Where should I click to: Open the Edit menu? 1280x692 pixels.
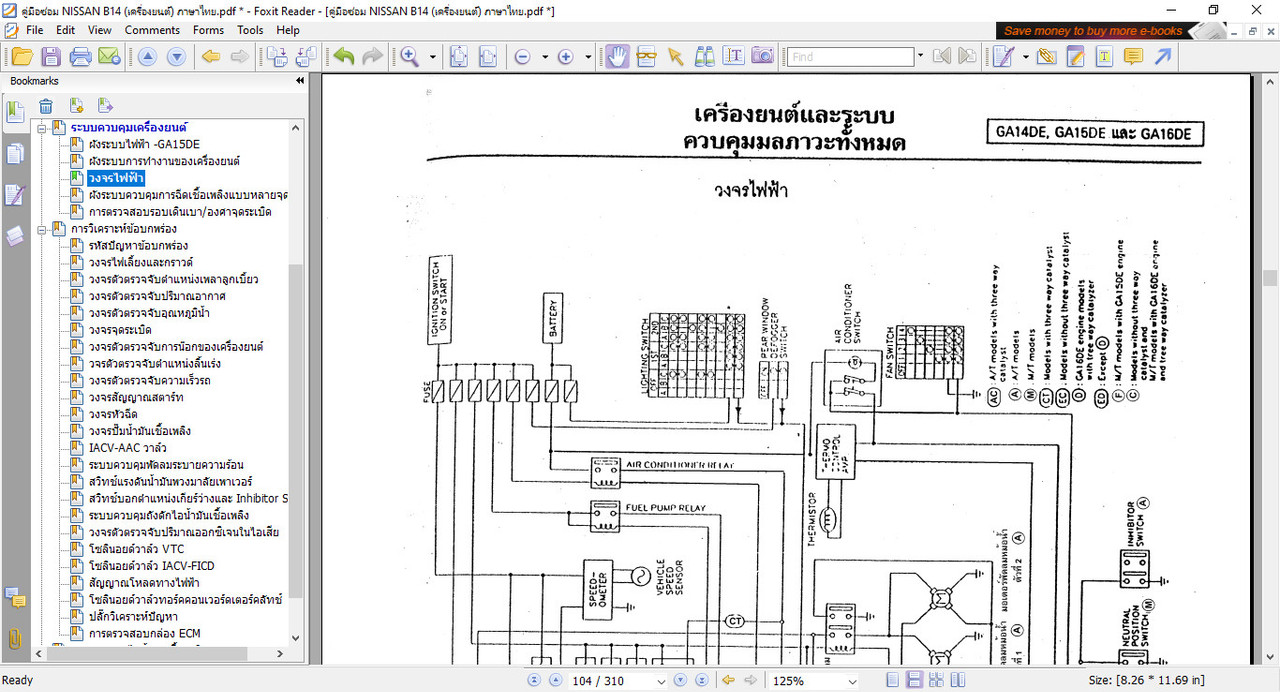tap(66, 30)
